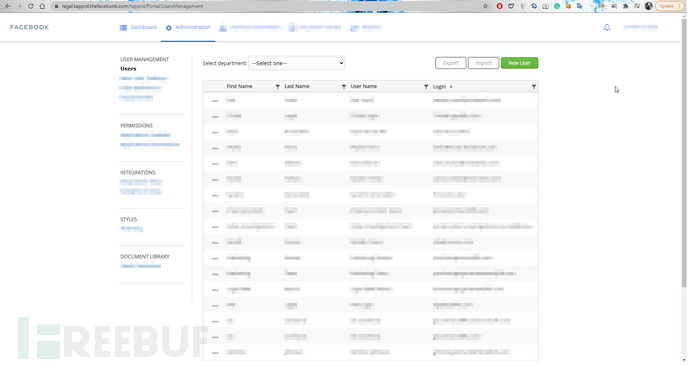Click the First Name column filter icon

tap(278, 87)
